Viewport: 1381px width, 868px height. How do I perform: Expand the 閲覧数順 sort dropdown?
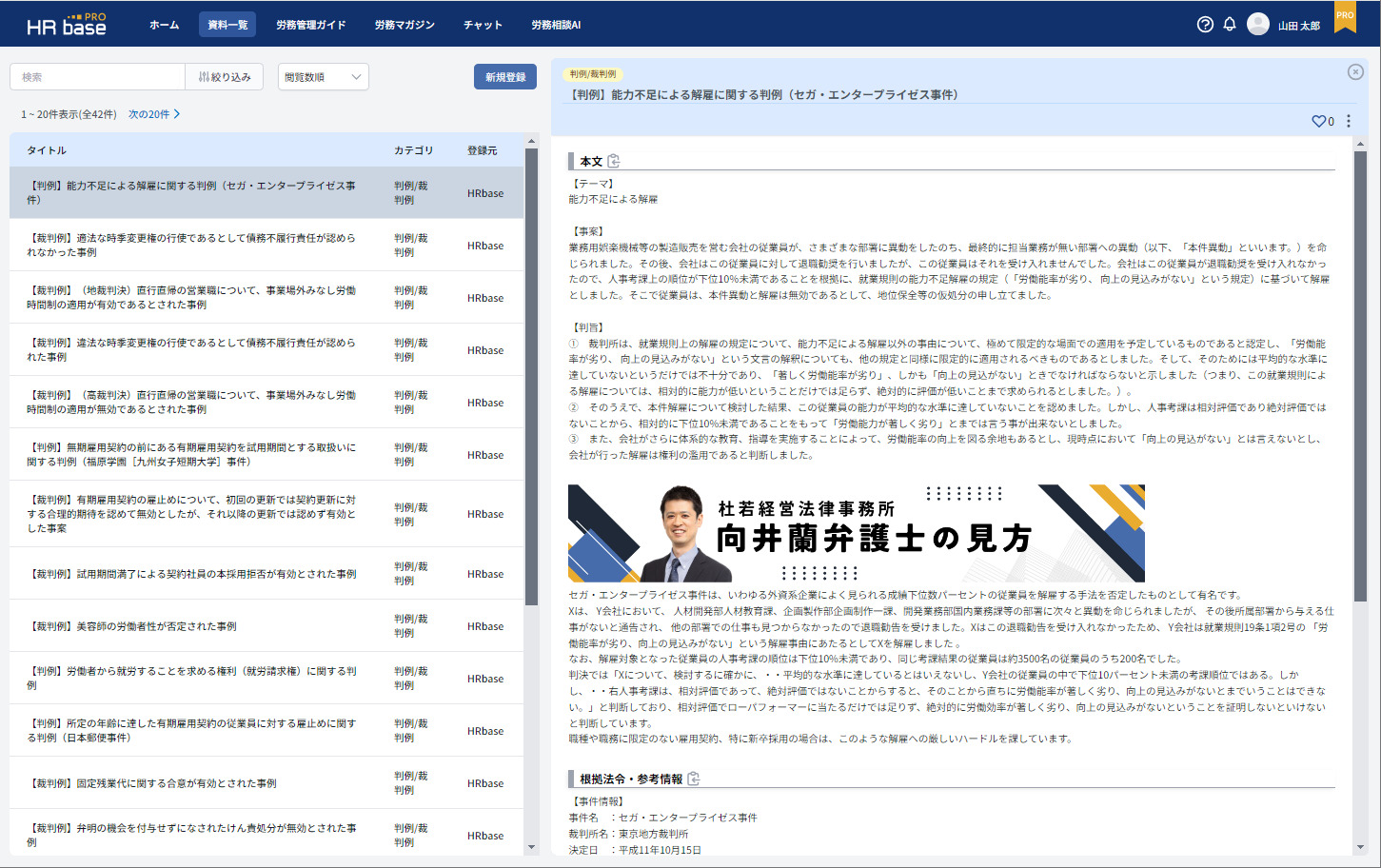point(323,77)
